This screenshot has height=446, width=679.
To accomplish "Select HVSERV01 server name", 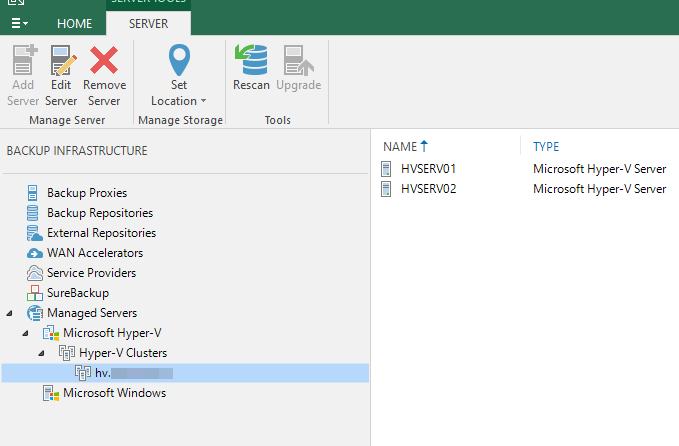I will [428, 169].
